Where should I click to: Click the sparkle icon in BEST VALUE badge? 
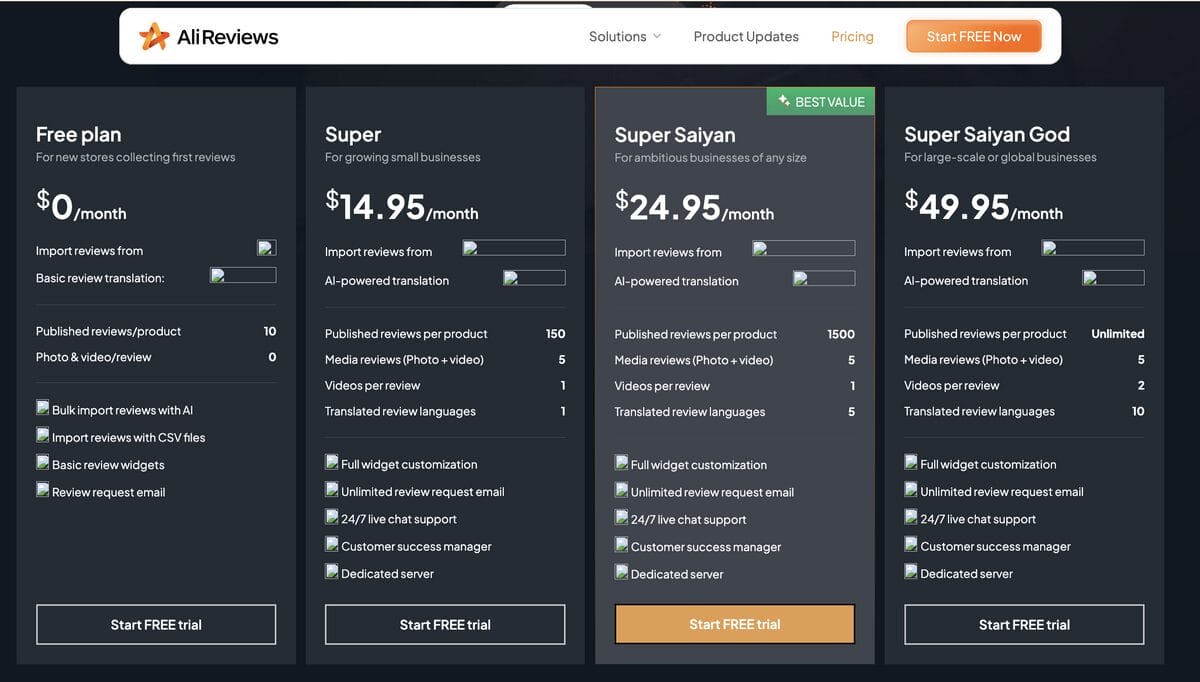[x=782, y=101]
